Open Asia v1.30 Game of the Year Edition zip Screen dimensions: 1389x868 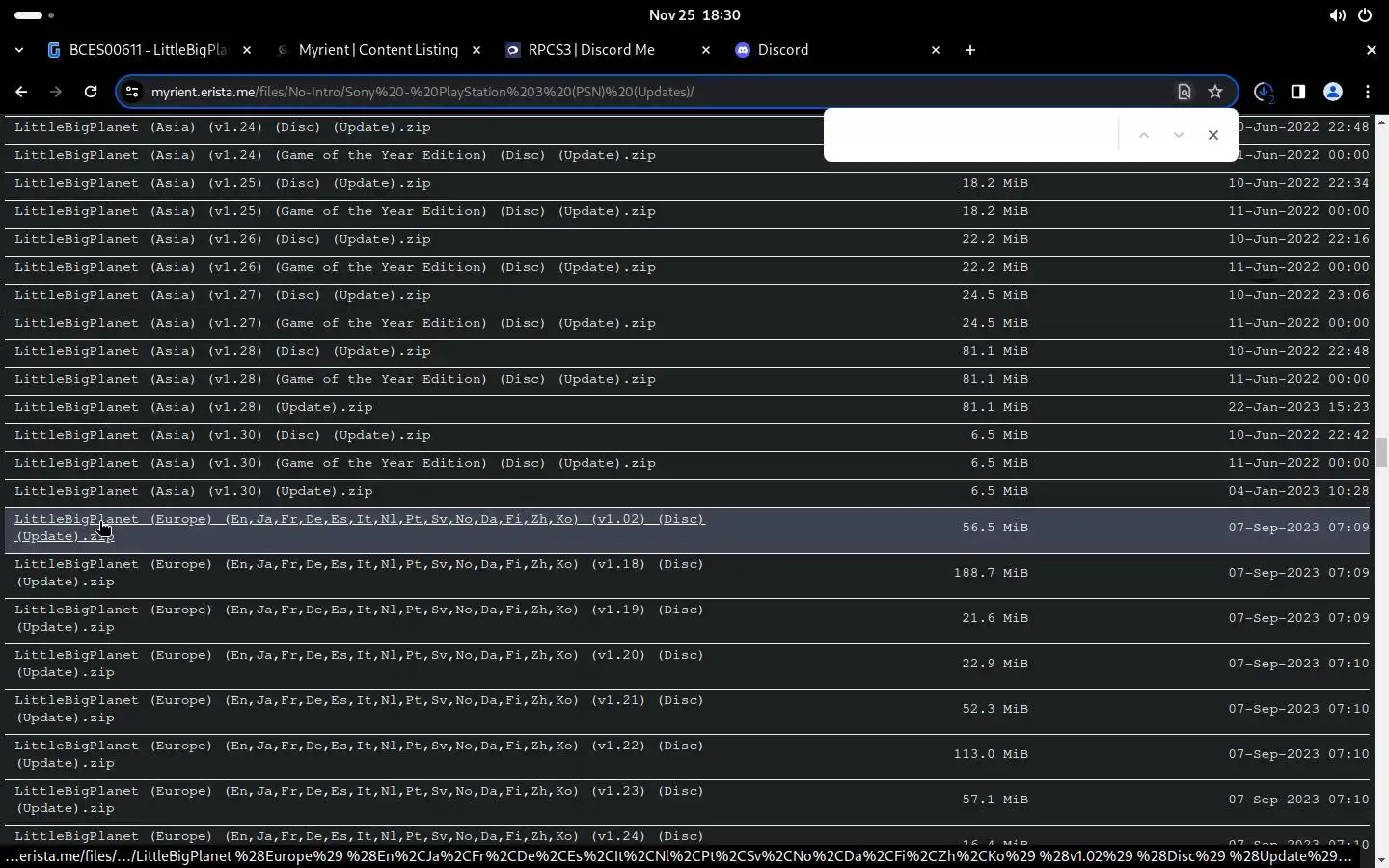tap(335, 463)
